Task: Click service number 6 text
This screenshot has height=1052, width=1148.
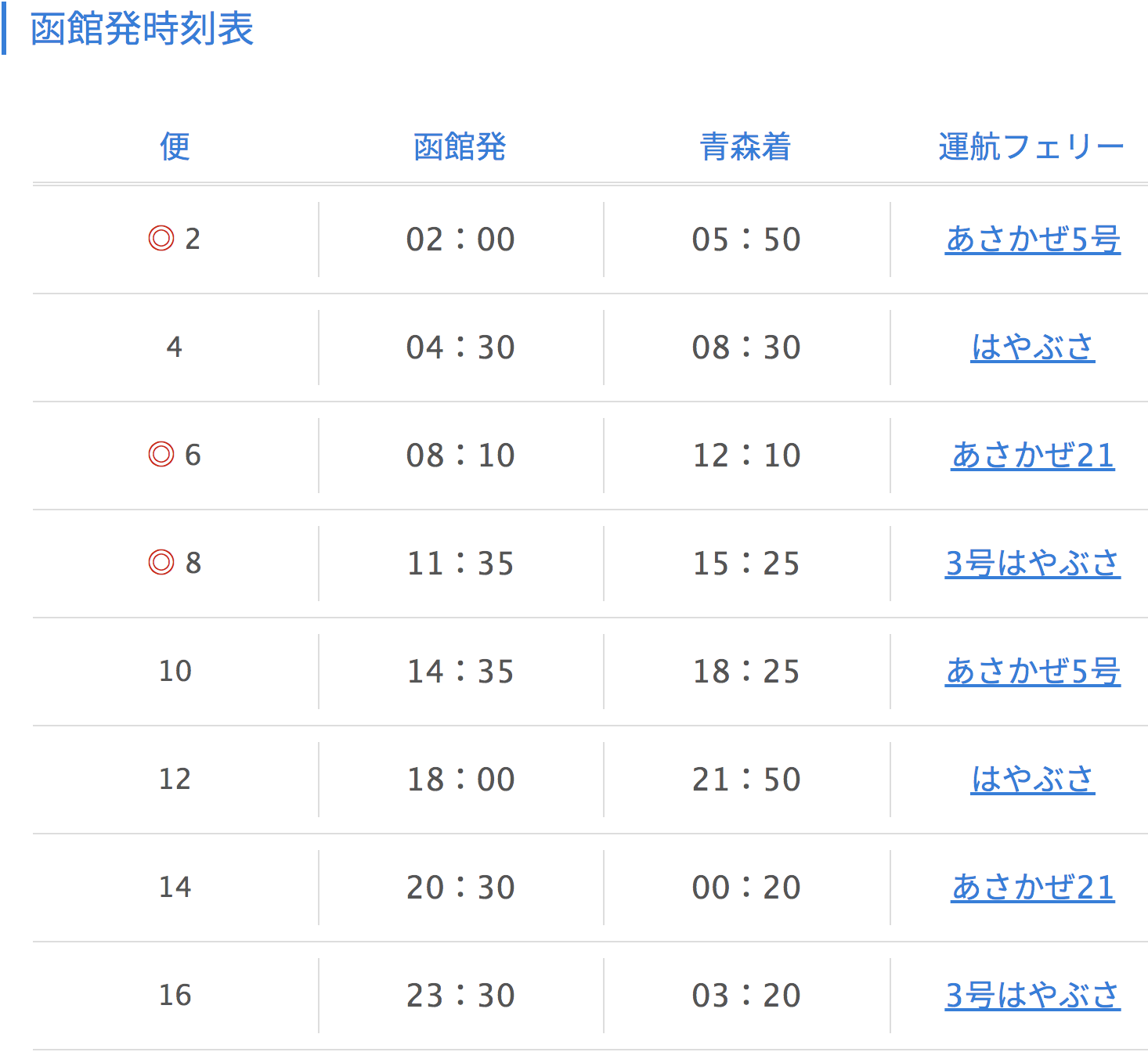Action: 193,455
